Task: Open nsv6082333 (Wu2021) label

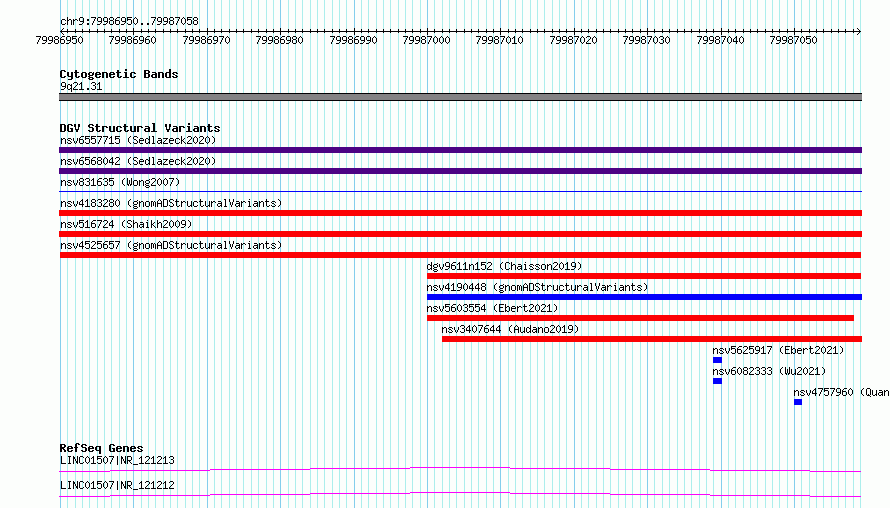Action: pos(769,371)
